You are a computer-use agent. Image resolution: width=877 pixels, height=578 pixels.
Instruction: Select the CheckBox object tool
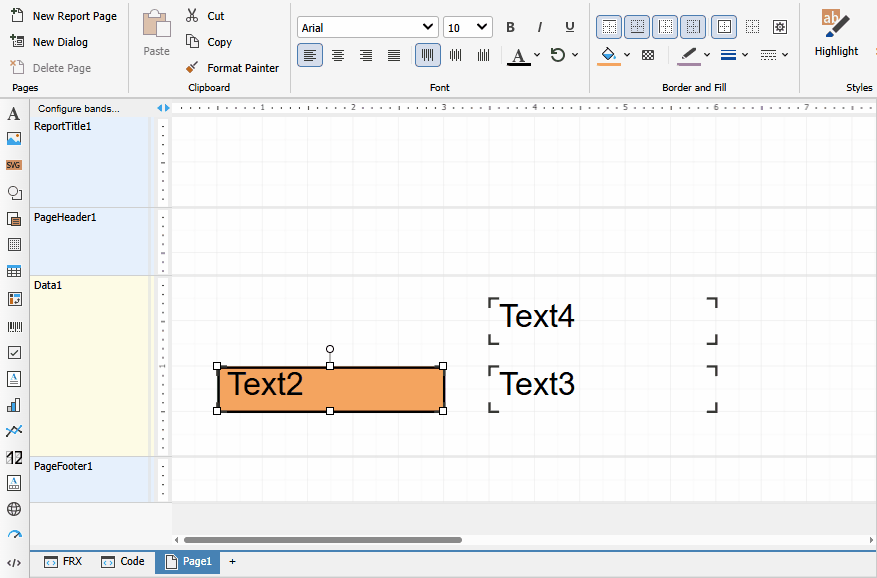click(14, 353)
